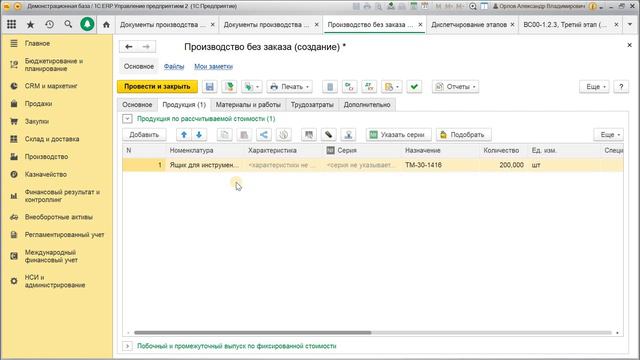640x360 pixels.
Task: Click the Добавить button
Action: (144, 135)
